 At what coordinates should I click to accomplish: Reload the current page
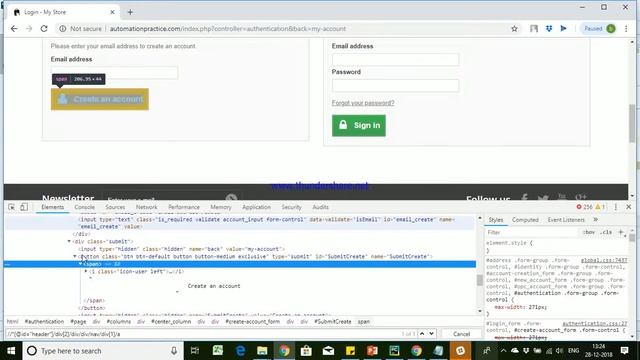pyautogui.click(x=44, y=29)
